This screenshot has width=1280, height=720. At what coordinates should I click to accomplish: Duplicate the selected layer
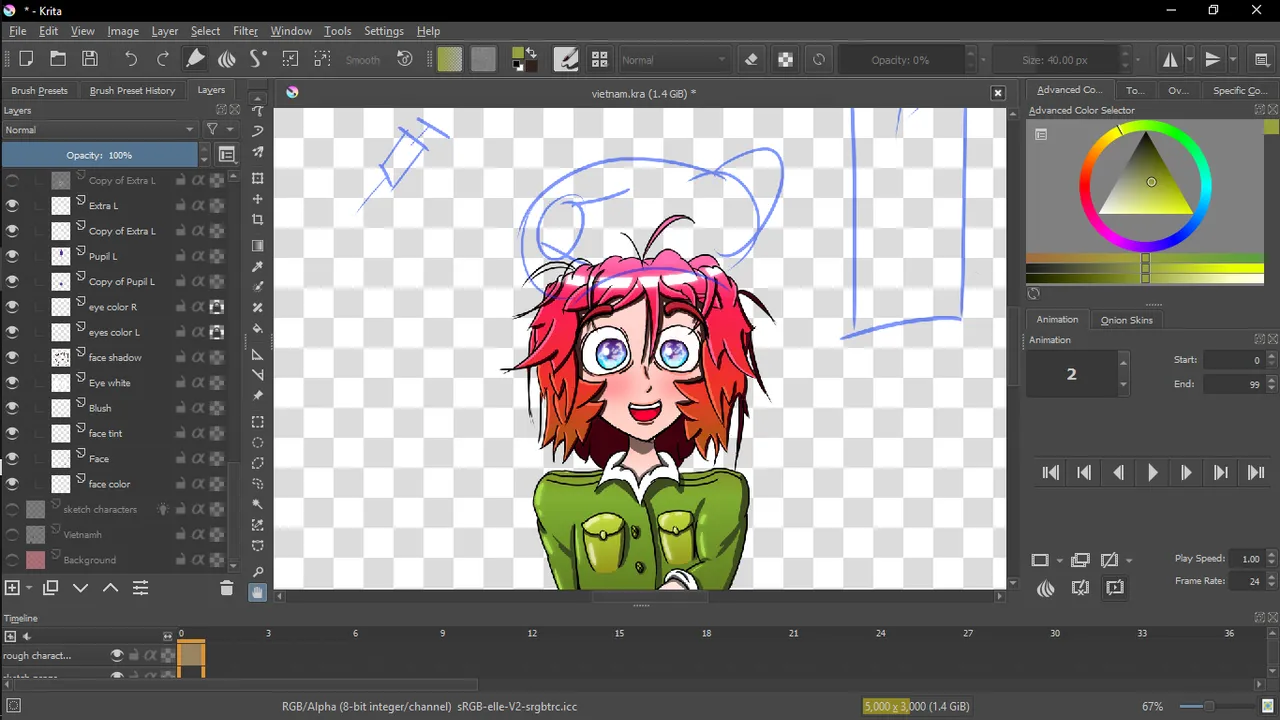coord(50,588)
